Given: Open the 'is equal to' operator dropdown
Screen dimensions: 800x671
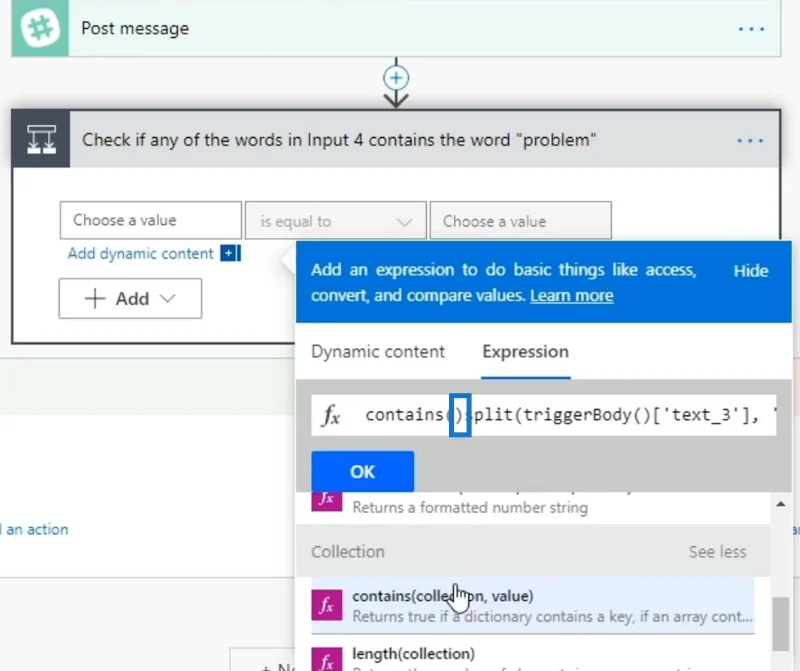Looking at the screenshot, I should (335, 221).
